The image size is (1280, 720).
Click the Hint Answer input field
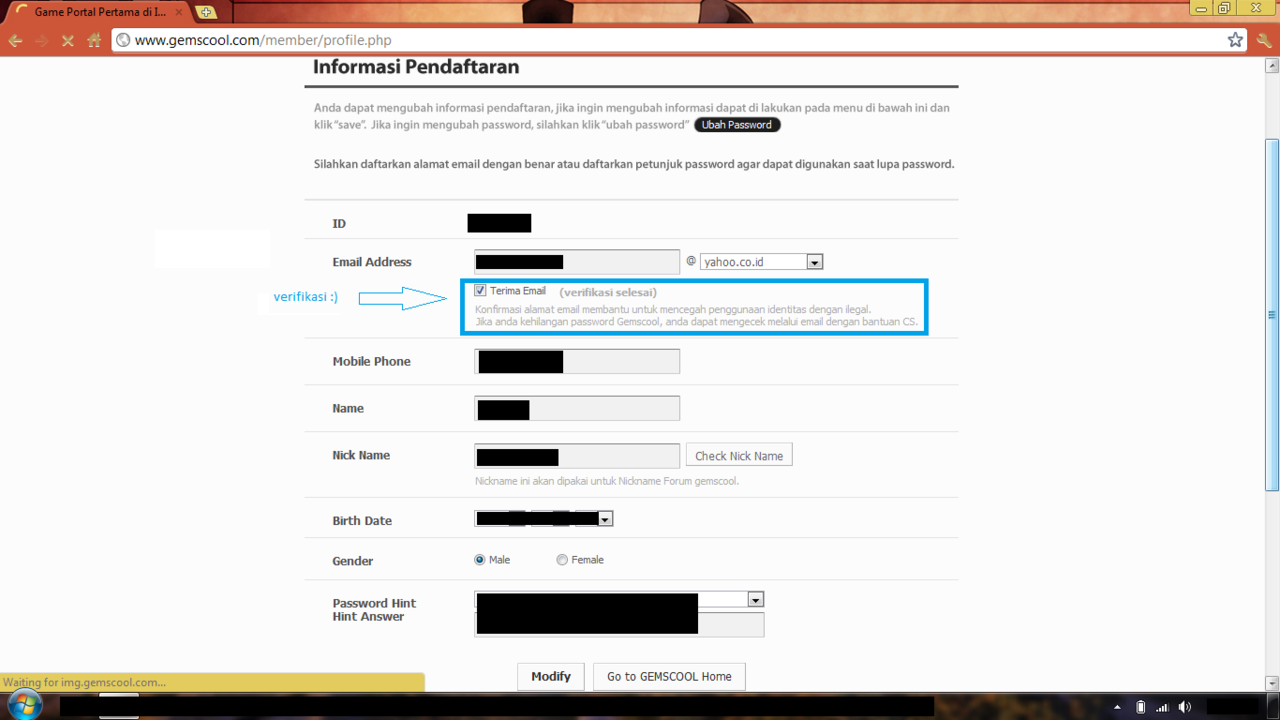point(619,624)
